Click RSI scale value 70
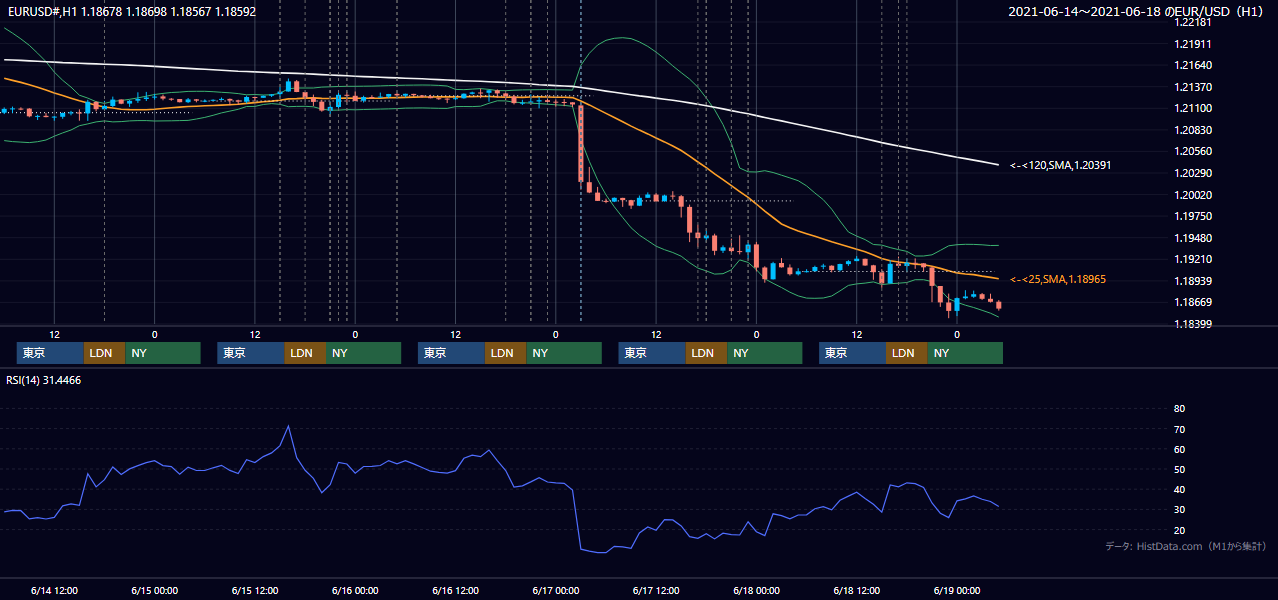The image size is (1278, 600). pos(1179,429)
